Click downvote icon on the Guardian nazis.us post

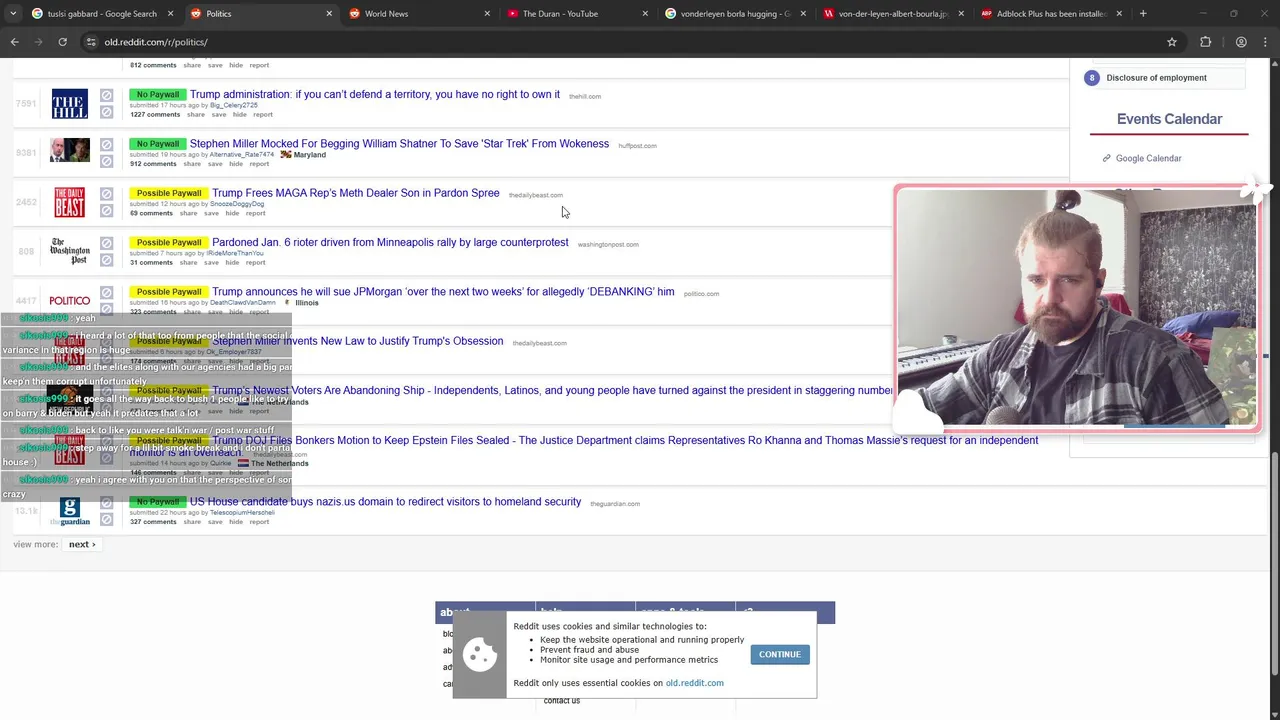coord(106,519)
